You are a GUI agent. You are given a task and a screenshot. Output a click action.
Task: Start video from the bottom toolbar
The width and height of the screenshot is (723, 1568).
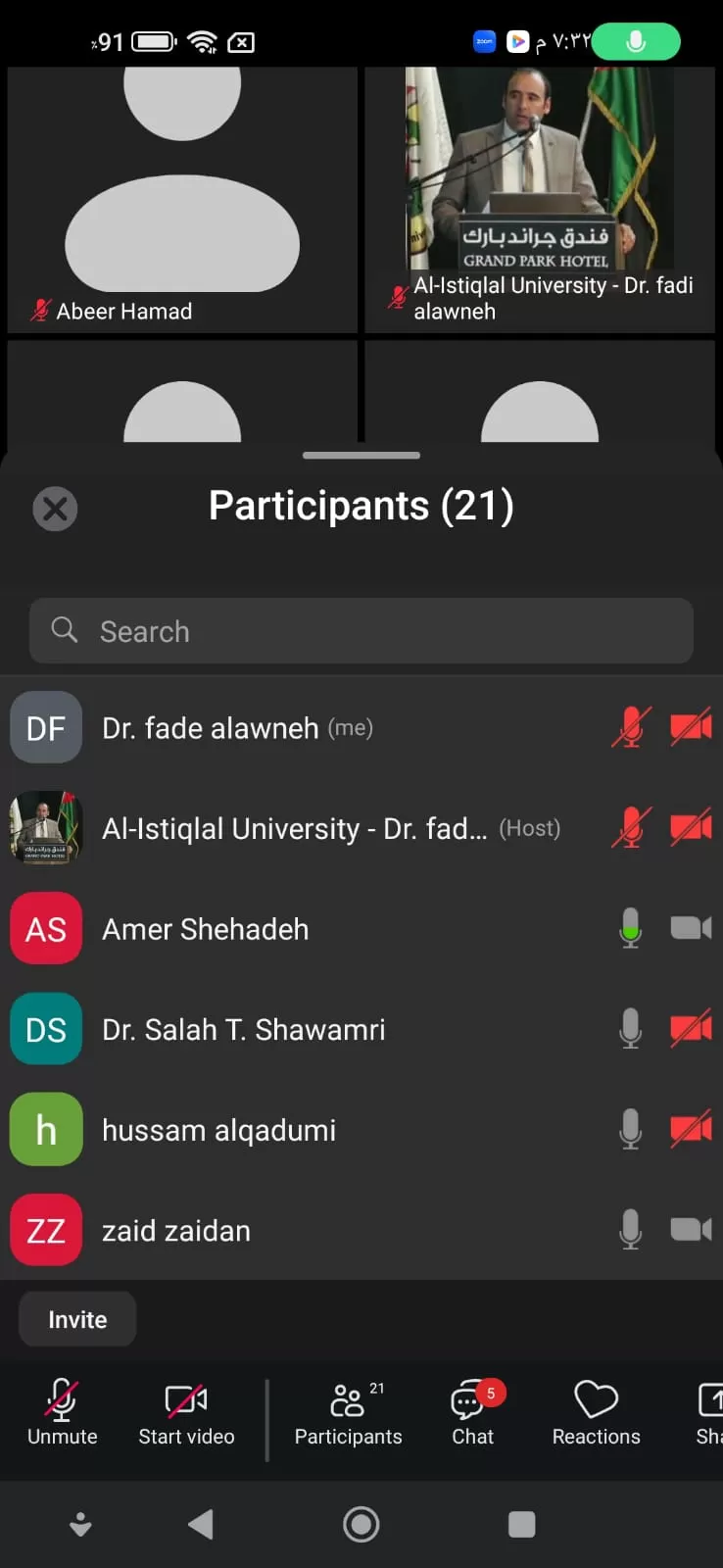click(x=186, y=1412)
